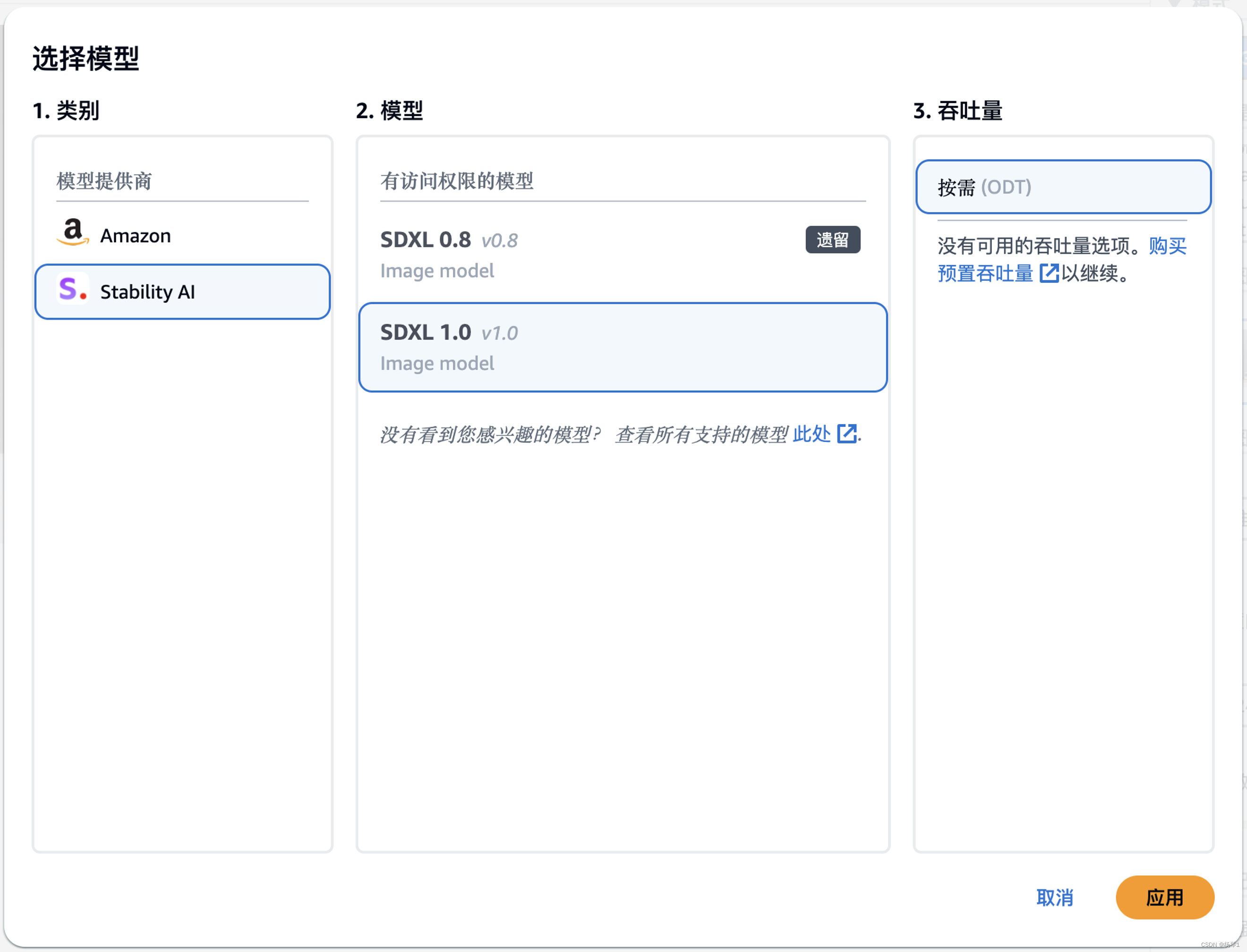Click the 有访问权限的模型 section header
This screenshot has width=1247, height=952.
pos(457,181)
